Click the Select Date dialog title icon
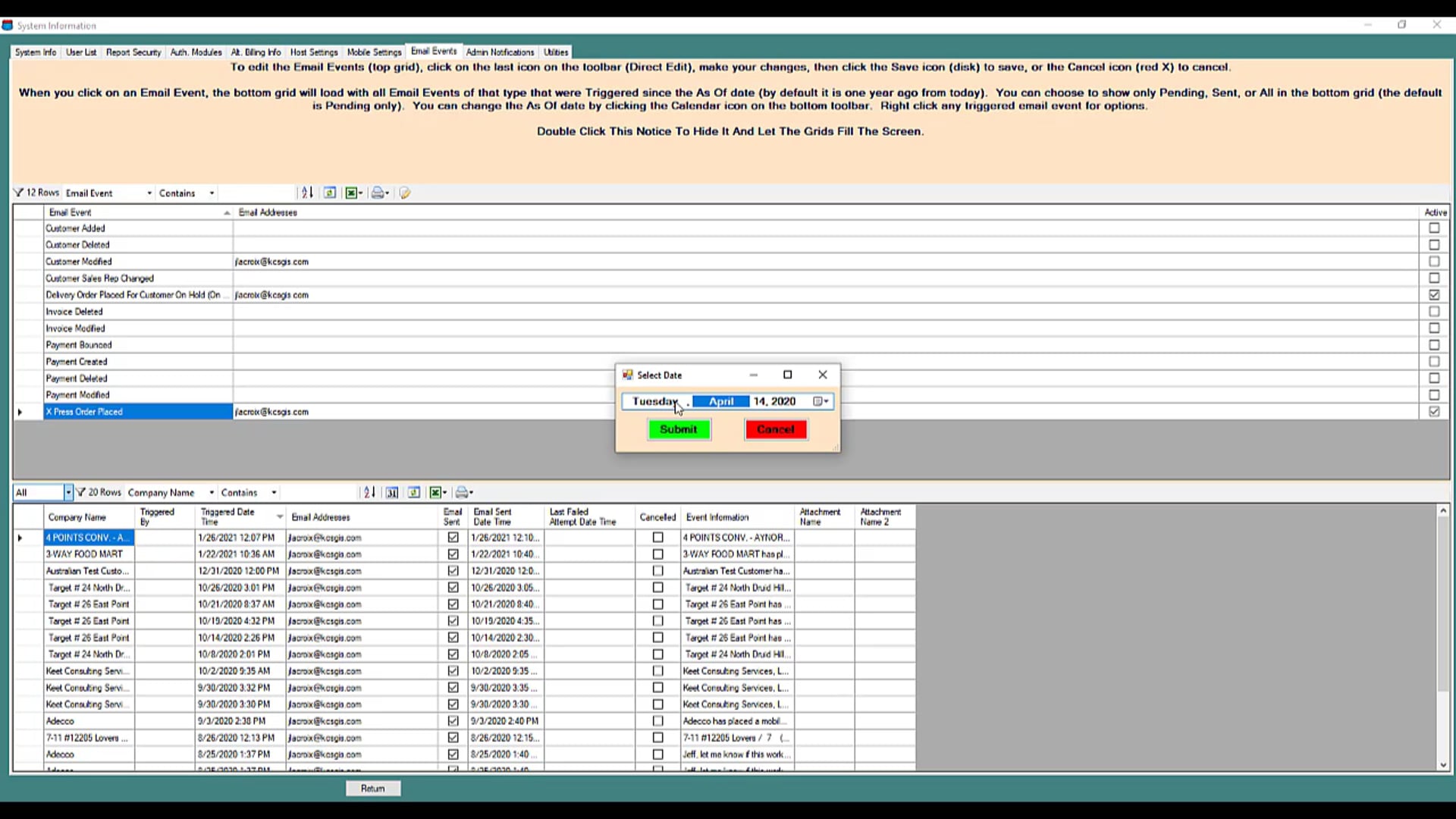 627,375
